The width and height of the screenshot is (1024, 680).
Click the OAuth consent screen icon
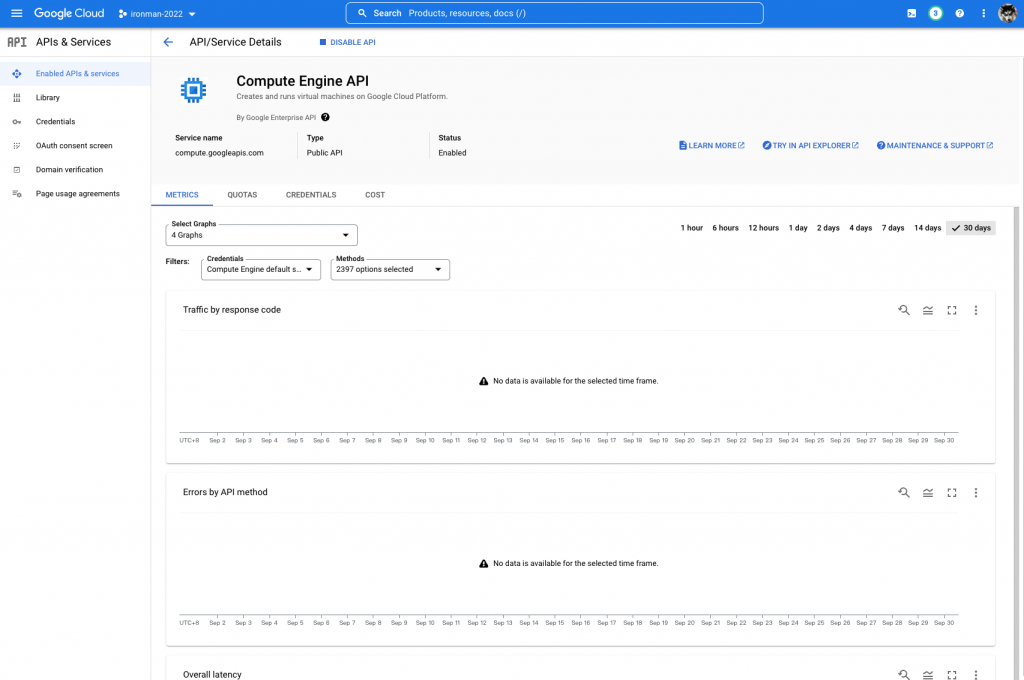click(17, 146)
